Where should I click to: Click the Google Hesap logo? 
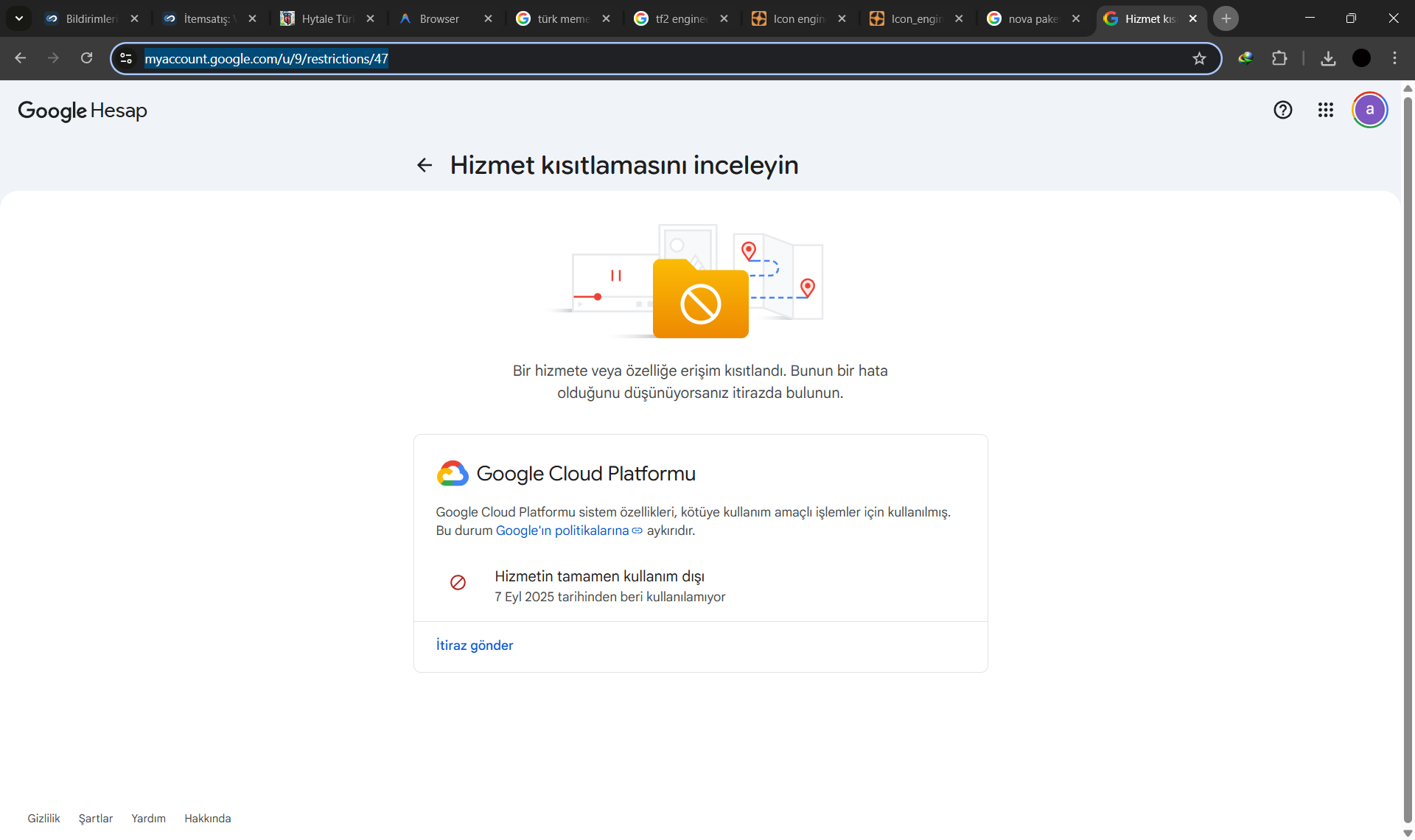pos(83,111)
